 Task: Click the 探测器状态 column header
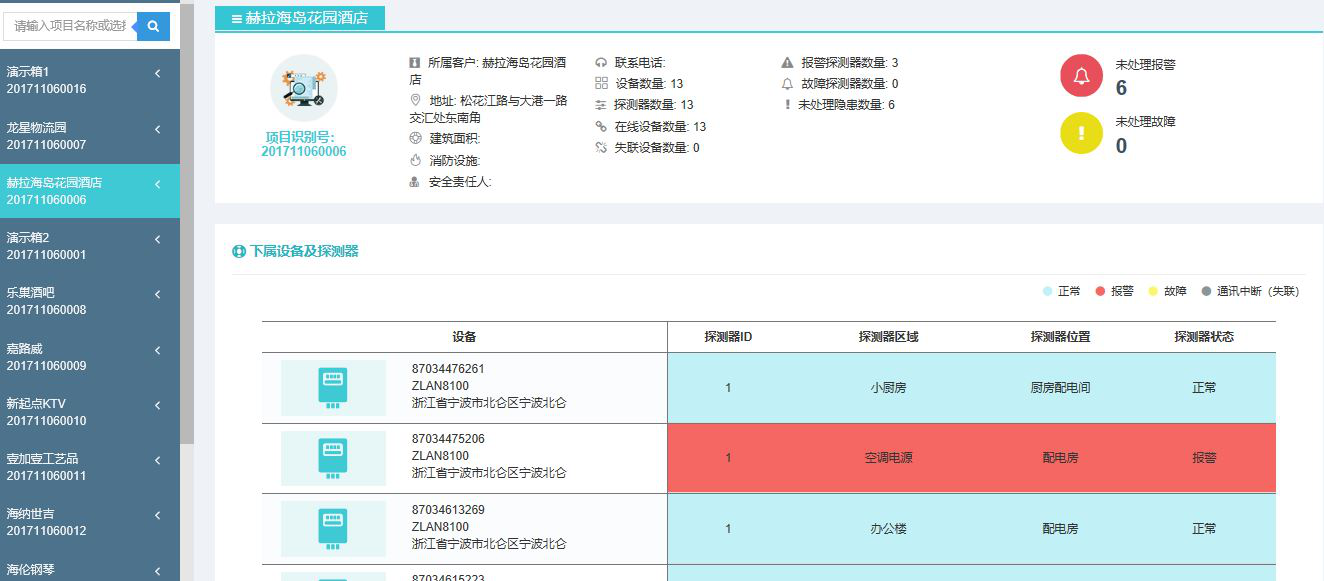tap(1204, 337)
